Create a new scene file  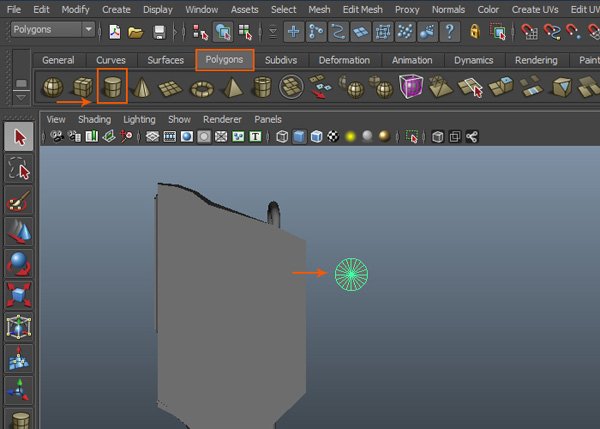[x=114, y=32]
